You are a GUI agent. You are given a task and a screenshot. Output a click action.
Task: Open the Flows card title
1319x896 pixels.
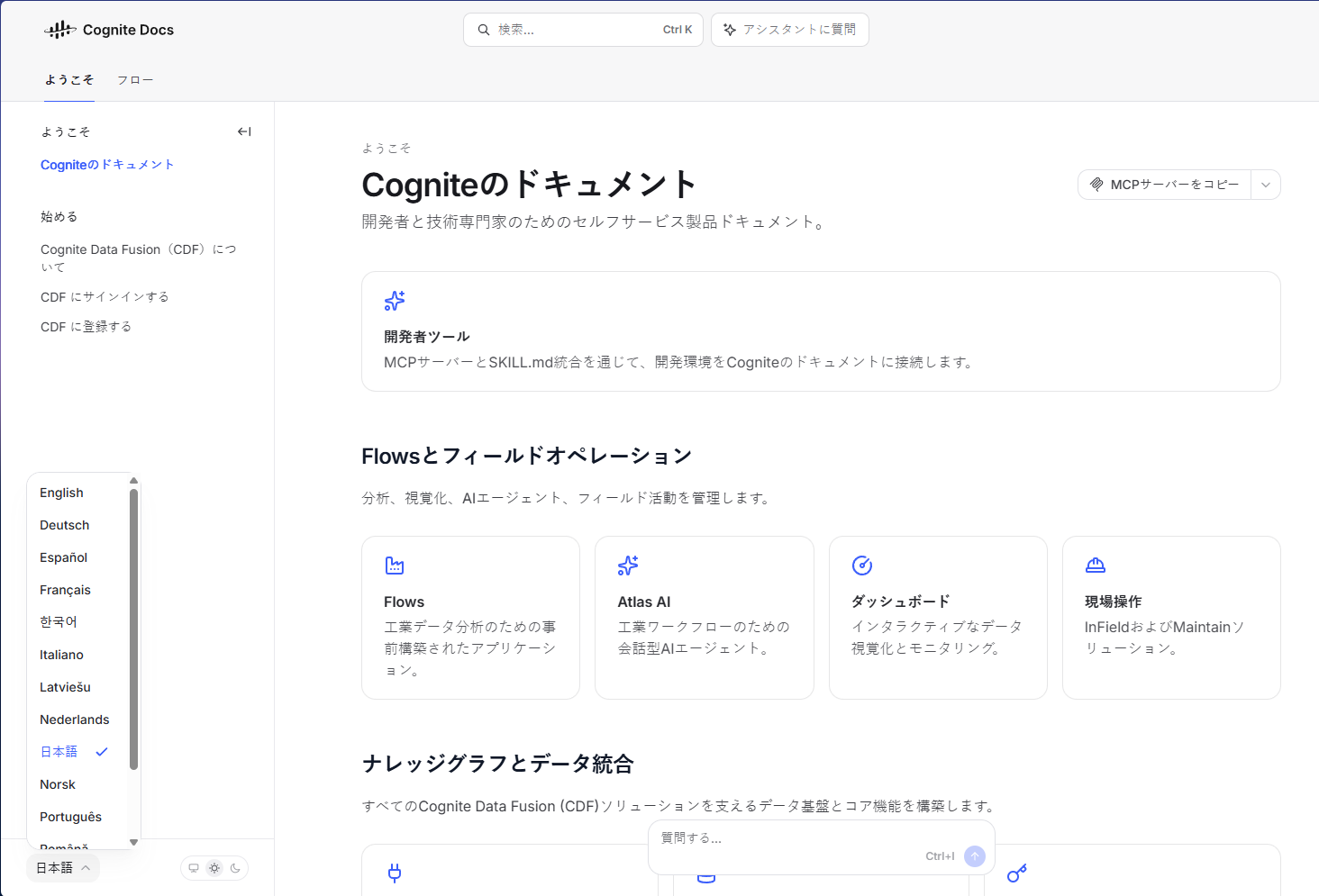[404, 602]
